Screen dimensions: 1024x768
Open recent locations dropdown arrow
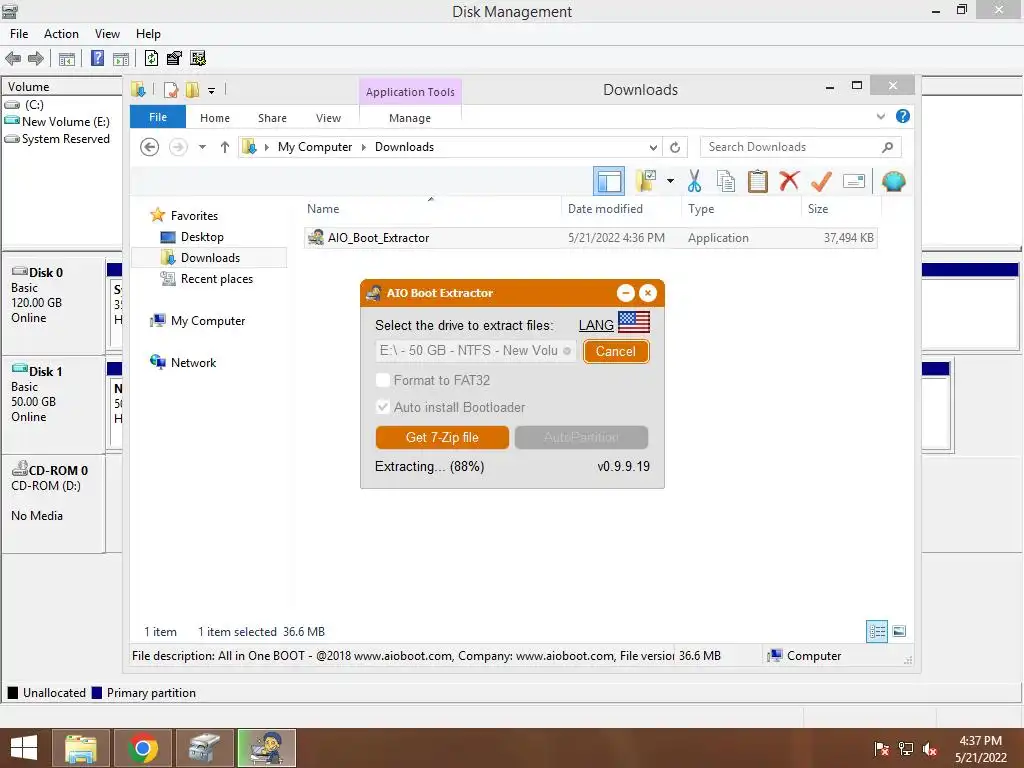click(x=202, y=147)
